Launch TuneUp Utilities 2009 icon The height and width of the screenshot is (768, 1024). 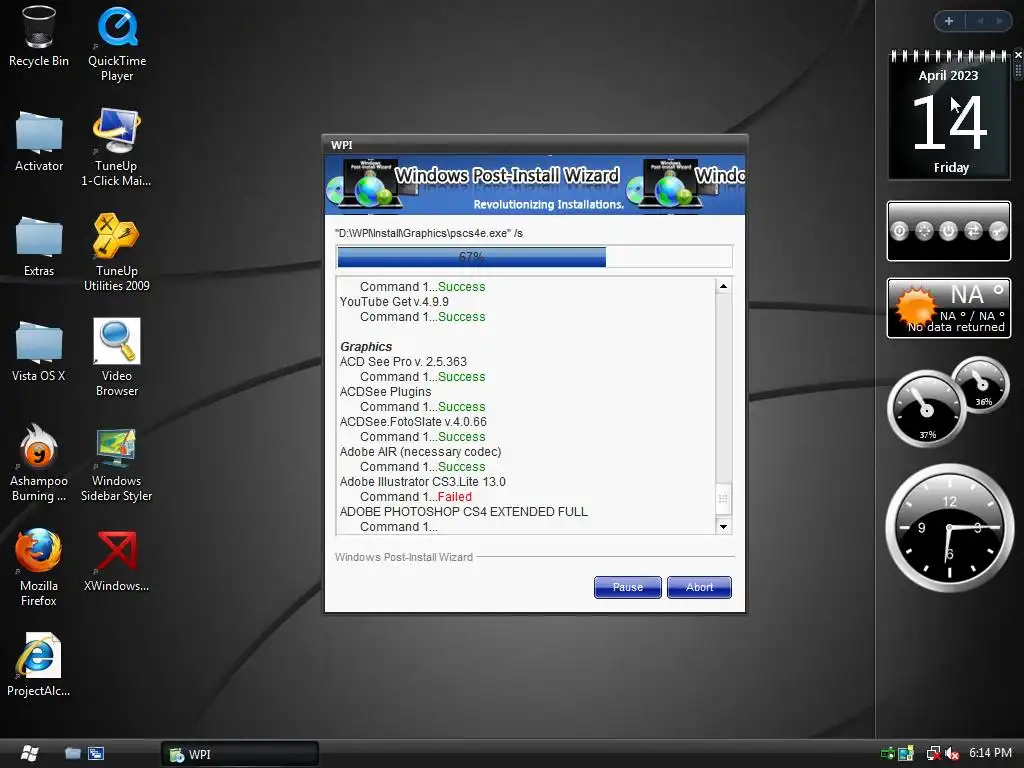tap(116, 253)
